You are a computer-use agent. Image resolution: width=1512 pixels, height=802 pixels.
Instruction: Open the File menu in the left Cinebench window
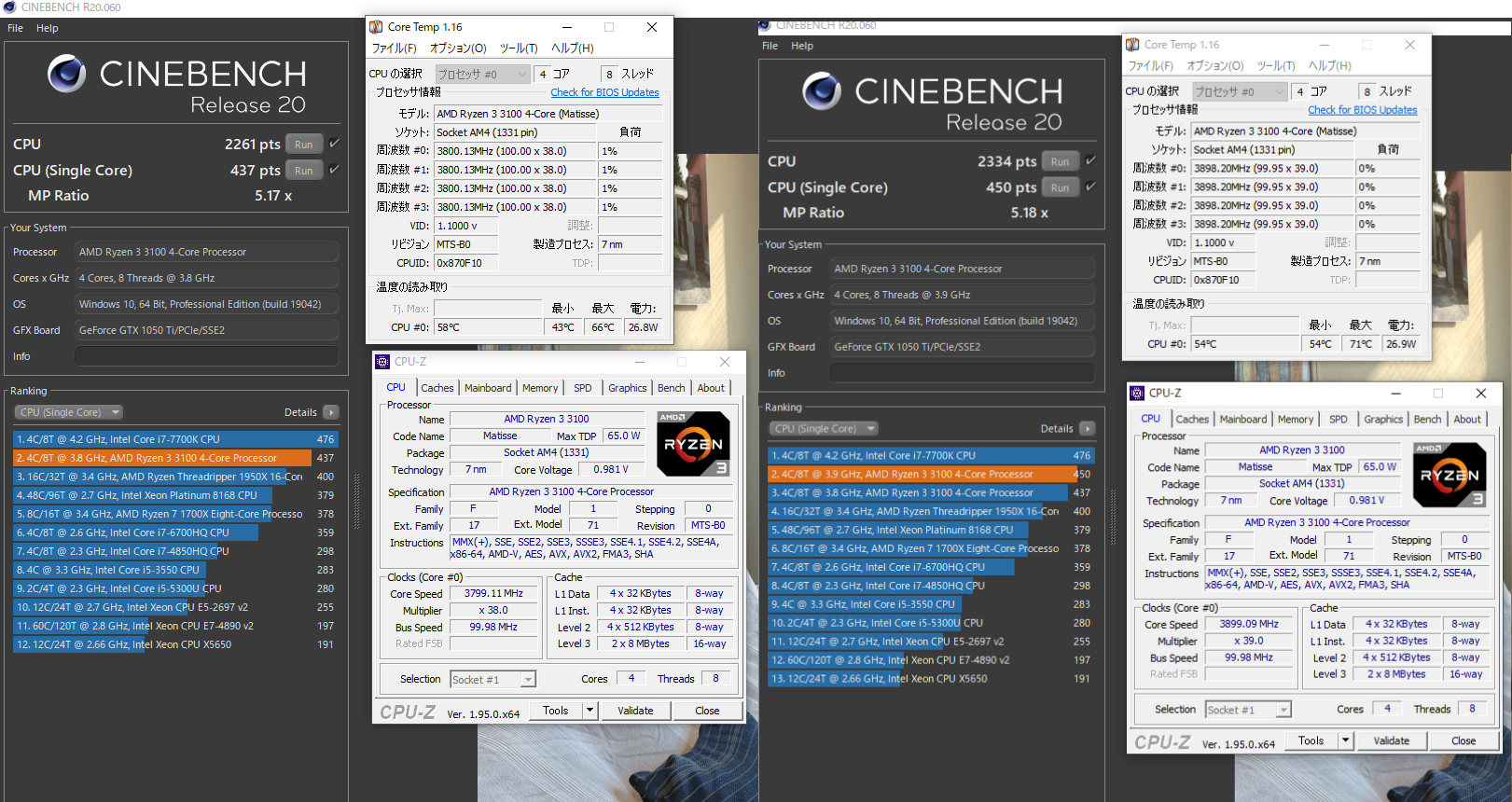coord(15,28)
